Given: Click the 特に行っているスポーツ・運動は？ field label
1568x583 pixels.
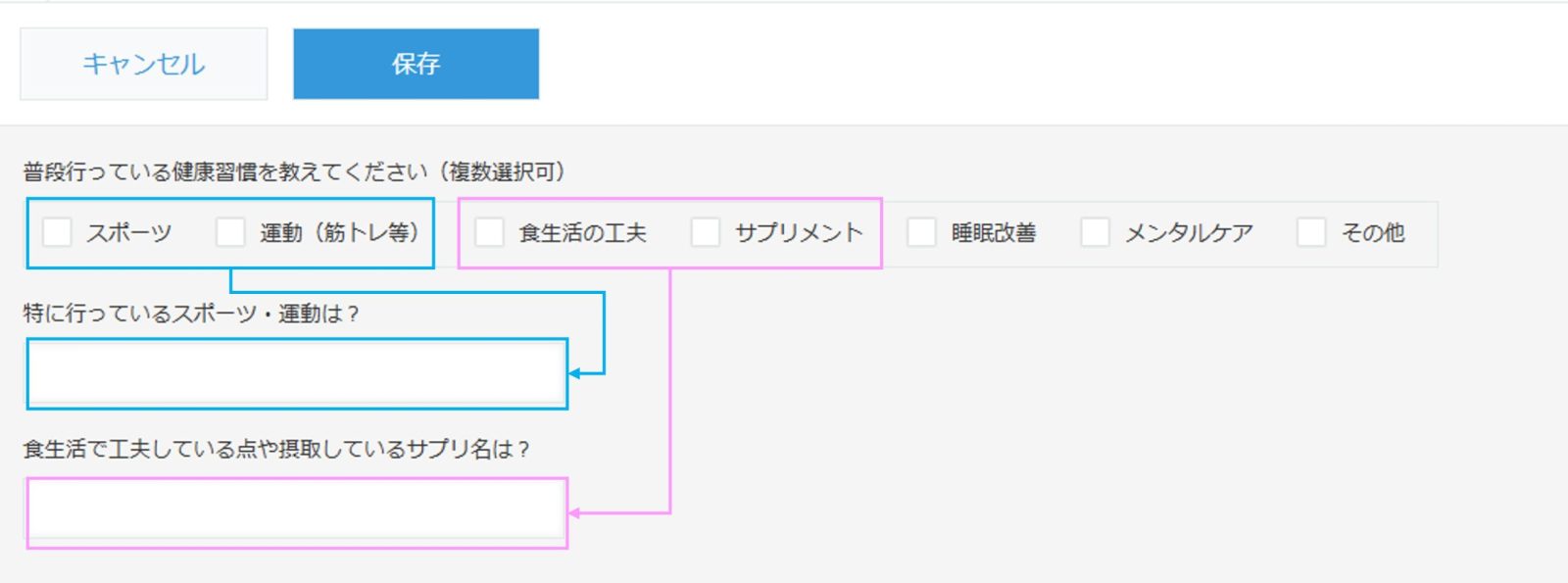Looking at the screenshot, I should [x=191, y=314].
